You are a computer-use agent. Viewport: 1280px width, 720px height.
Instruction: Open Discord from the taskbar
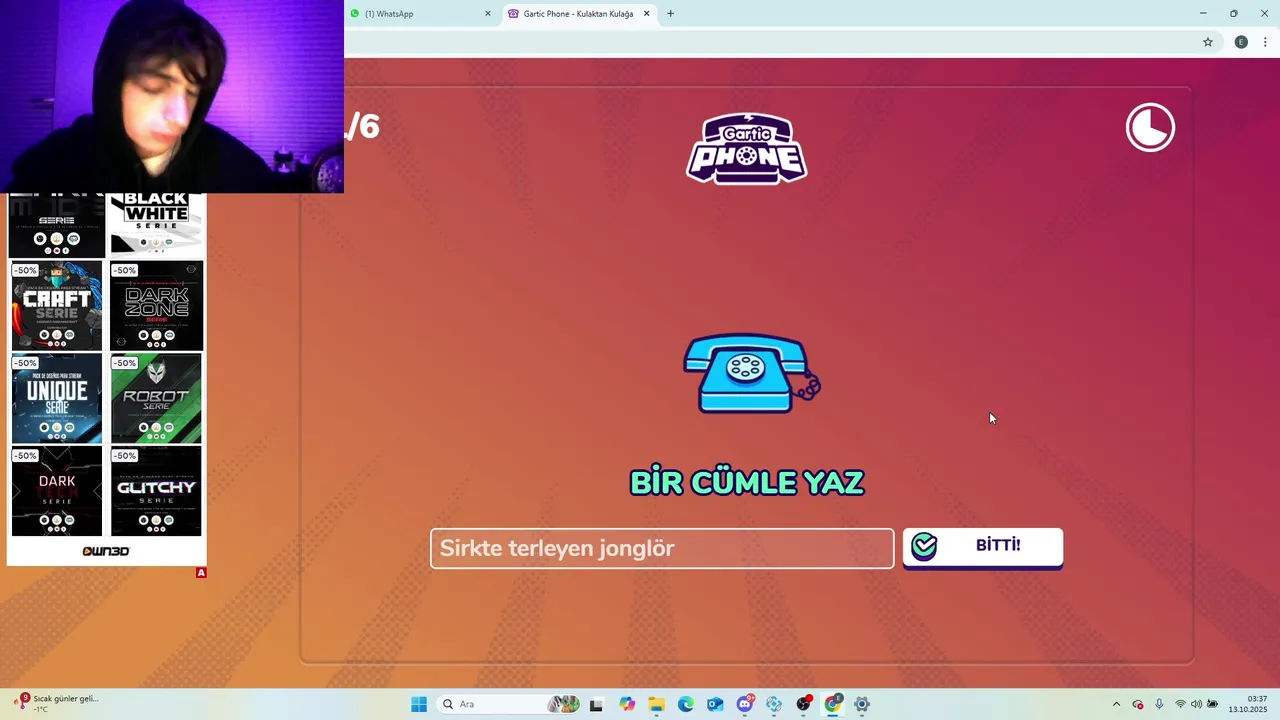pyautogui.click(x=745, y=704)
